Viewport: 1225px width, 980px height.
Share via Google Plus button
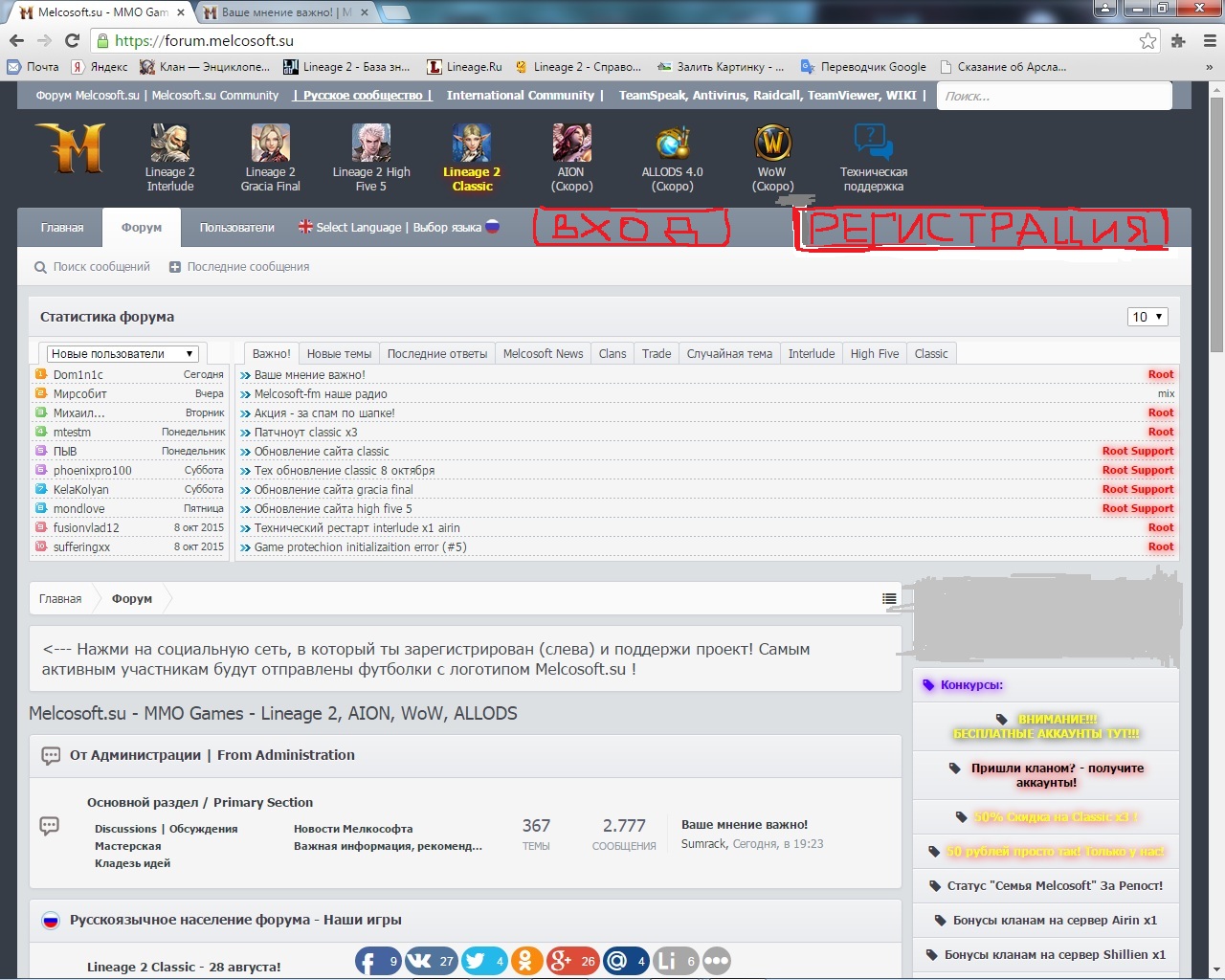pyautogui.click(x=572, y=961)
